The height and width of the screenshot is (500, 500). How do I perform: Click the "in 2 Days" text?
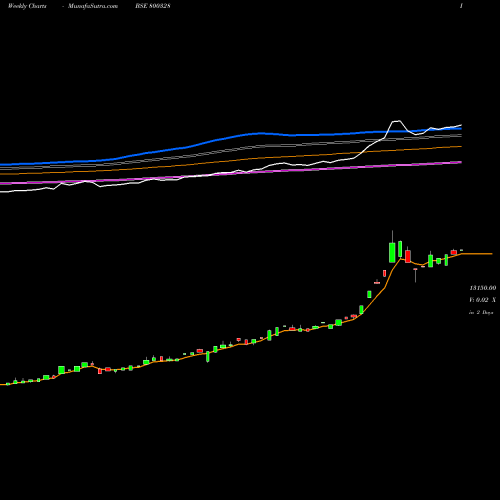(481, 312)
